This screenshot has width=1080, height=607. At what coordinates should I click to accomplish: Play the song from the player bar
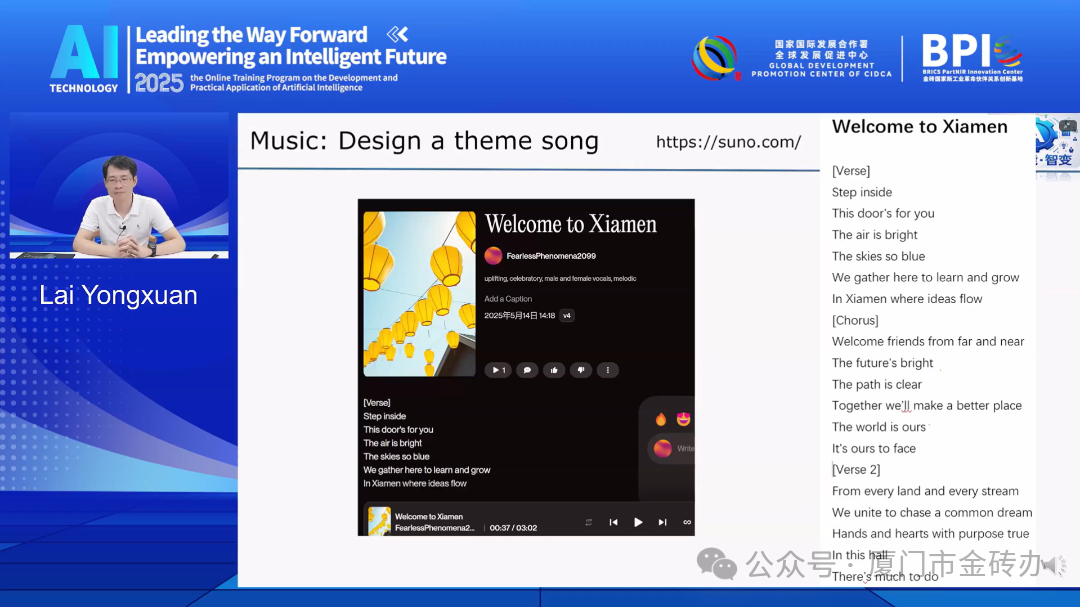tap(638, 522)
